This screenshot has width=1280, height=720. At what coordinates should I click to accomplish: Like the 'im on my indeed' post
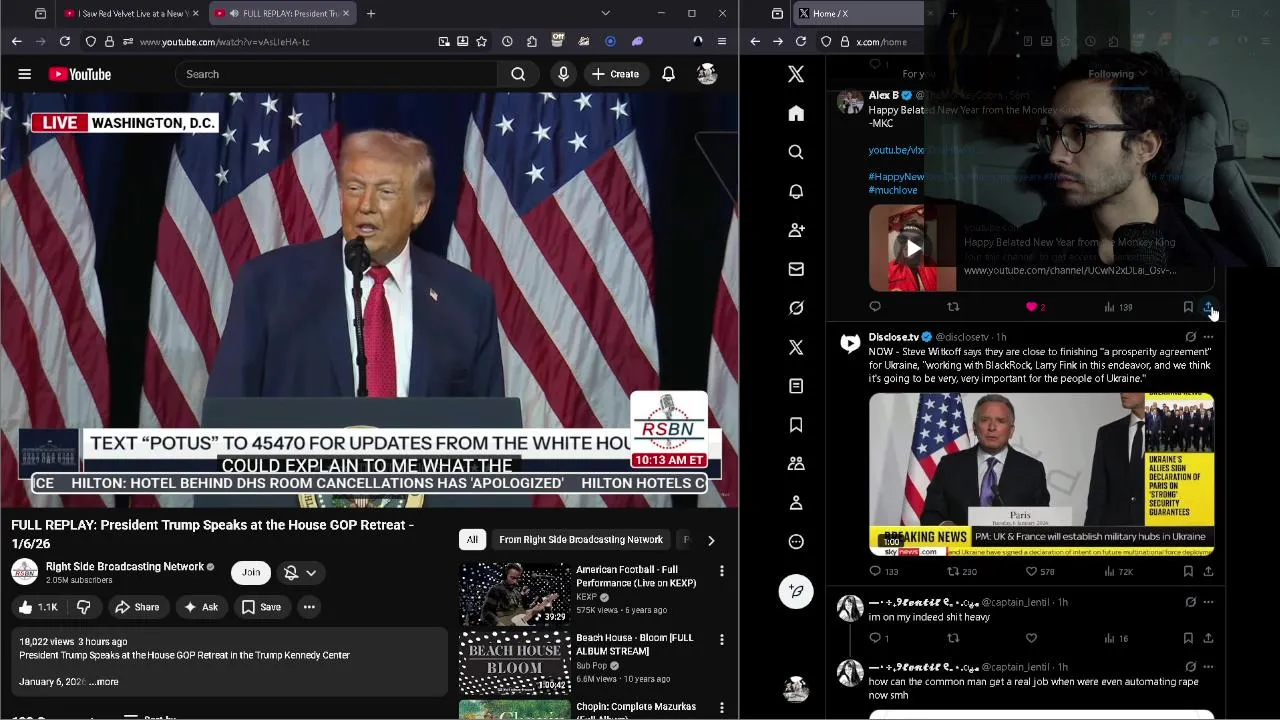point(1031,638)
